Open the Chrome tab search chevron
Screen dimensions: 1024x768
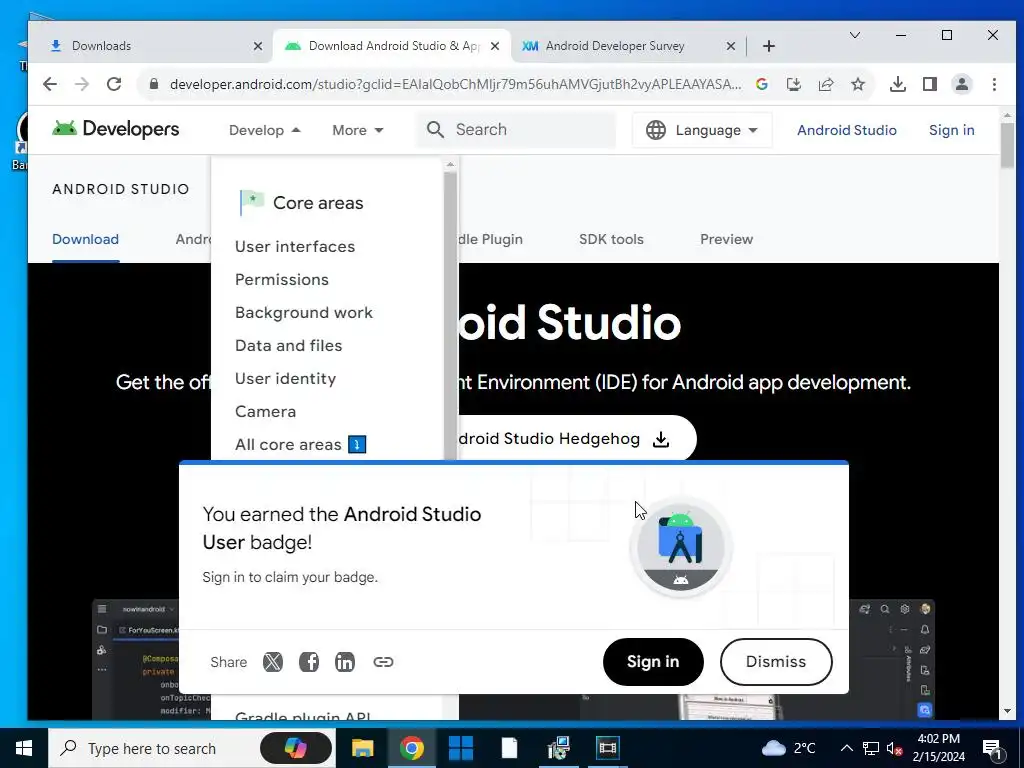pyautogui.click(x=854, y=35)
